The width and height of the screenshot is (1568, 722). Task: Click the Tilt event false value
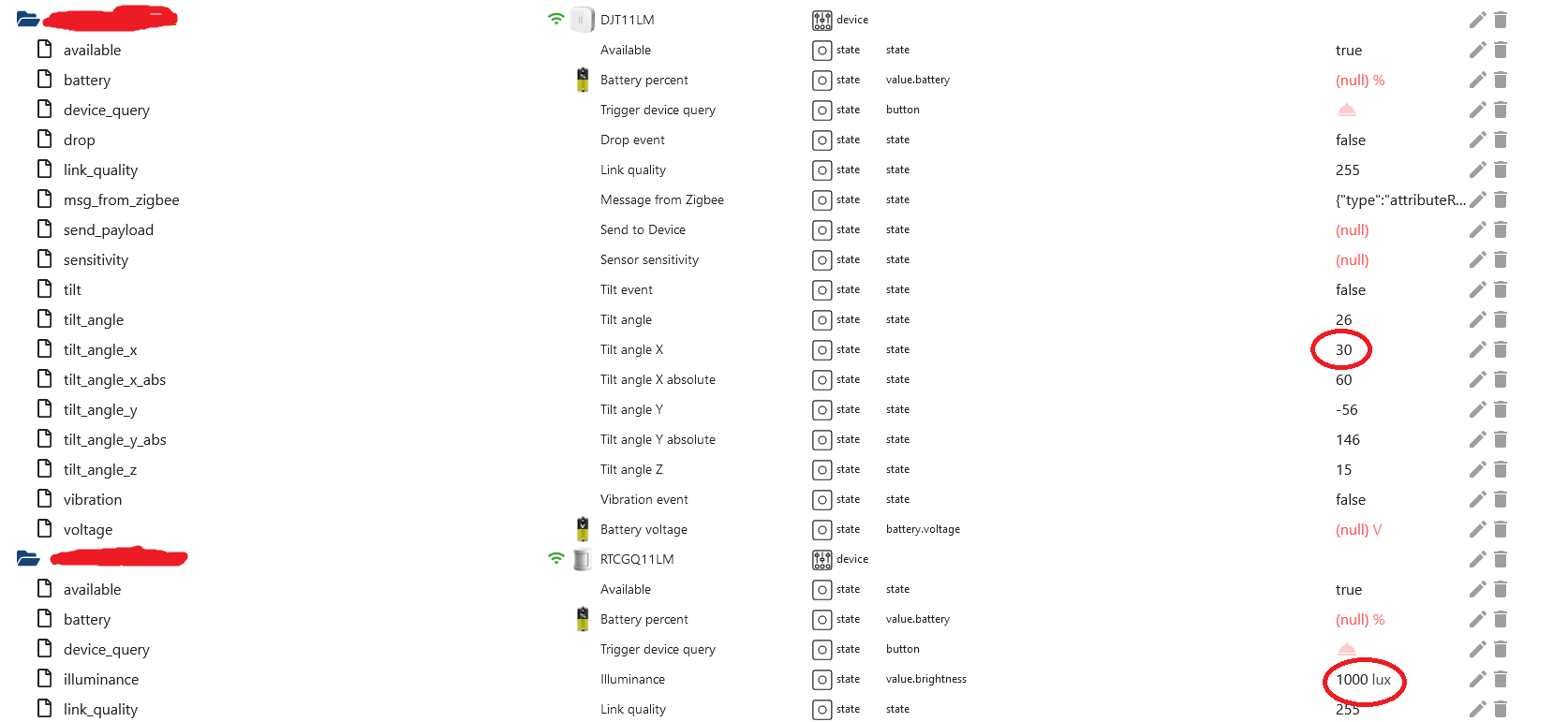tap(1350, 289)
